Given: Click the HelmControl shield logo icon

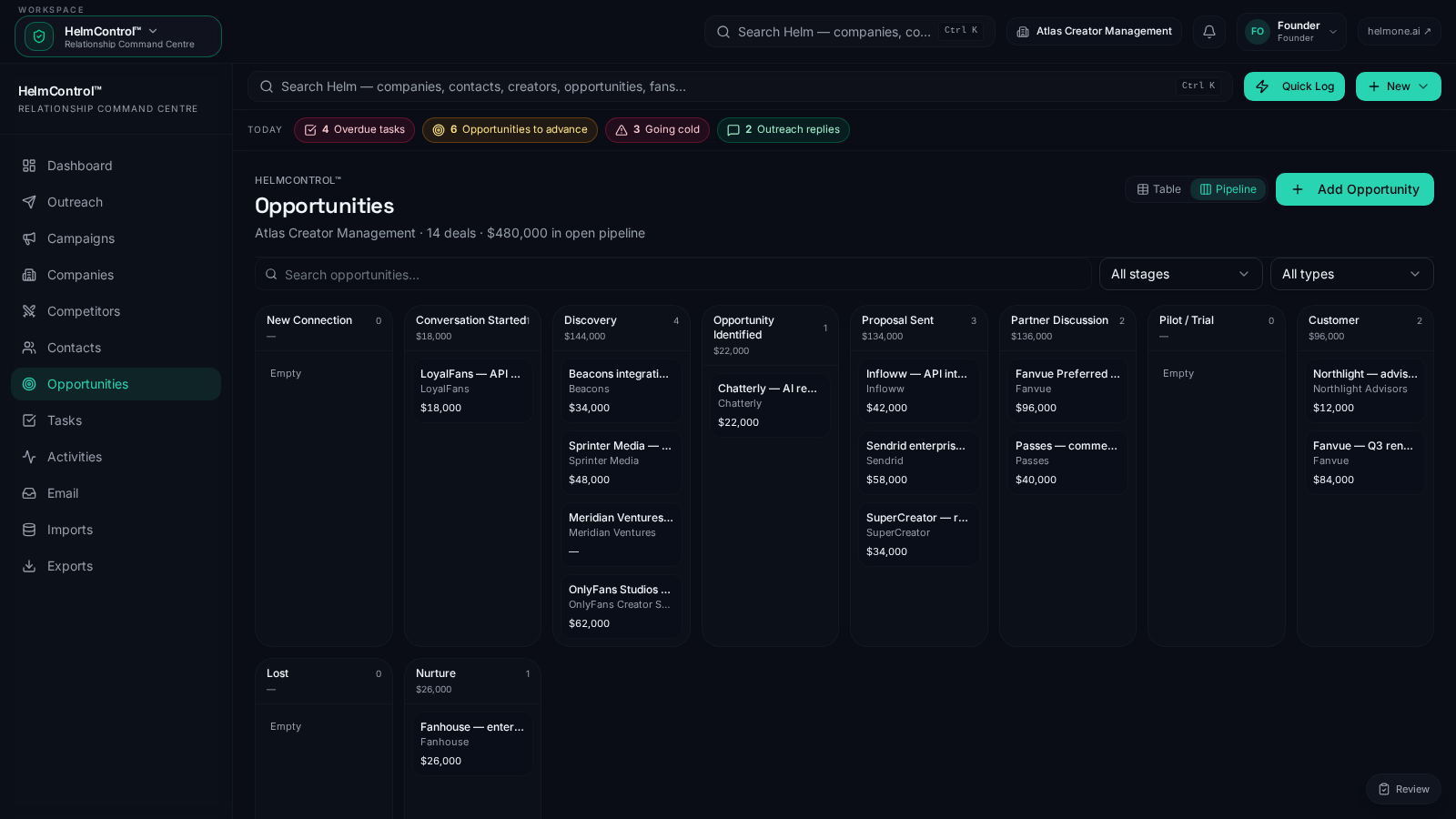Looking at the screenshot, I should (39, 36).
